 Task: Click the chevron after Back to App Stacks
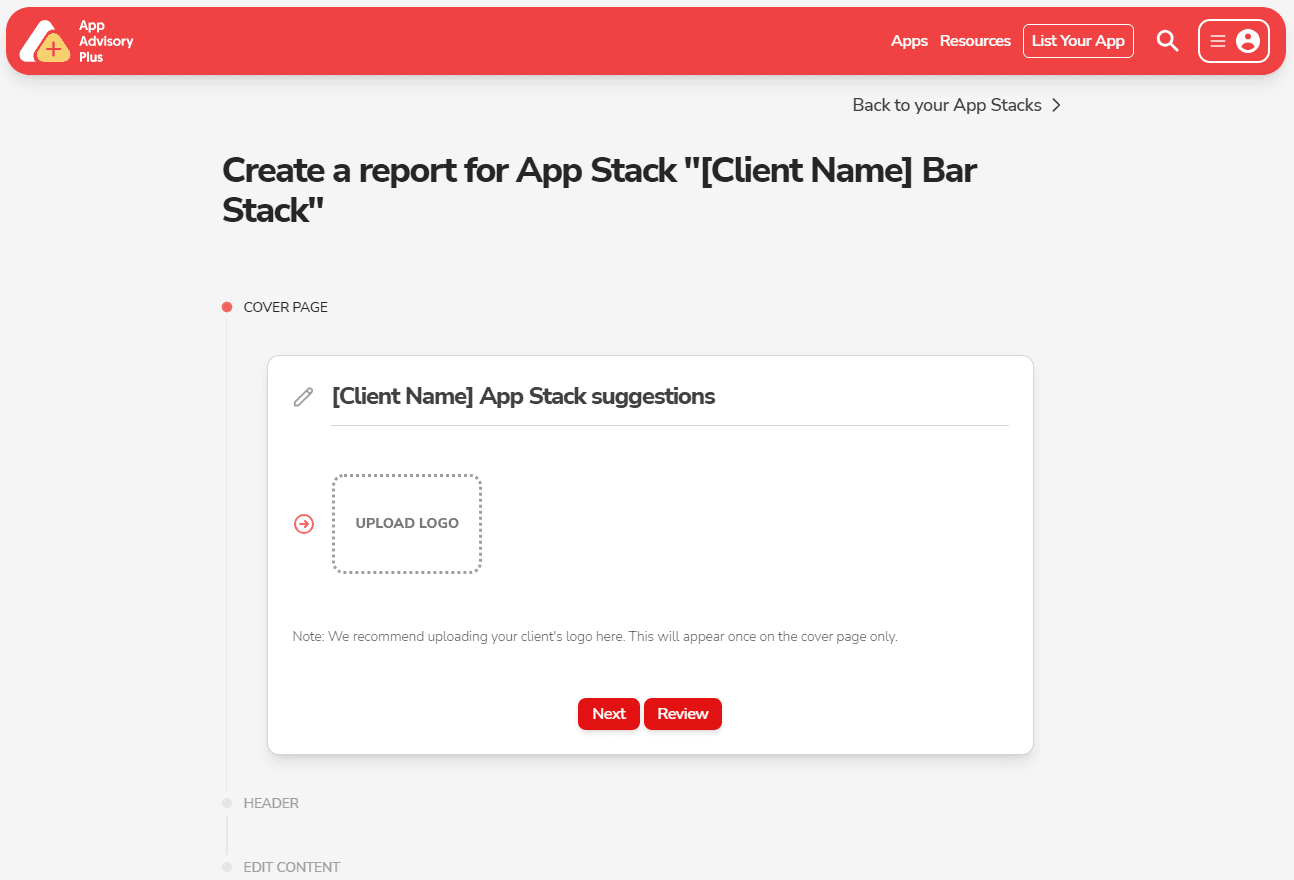1057,105
